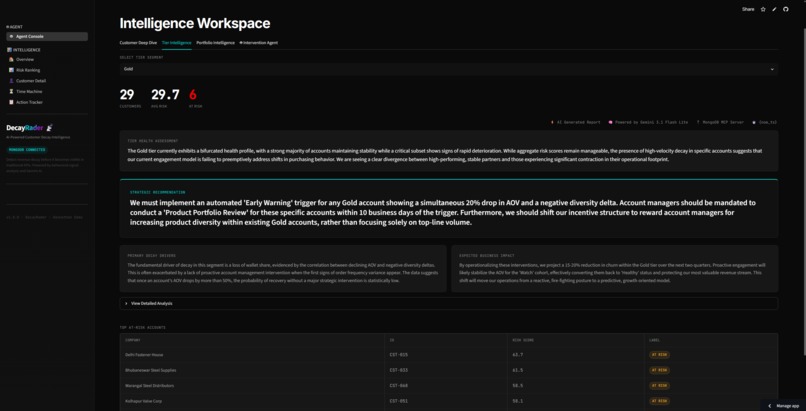Click the MongoDB Connected status badge
The height and width of the screenshot is (411, 806).
click(x=27, y=150)
